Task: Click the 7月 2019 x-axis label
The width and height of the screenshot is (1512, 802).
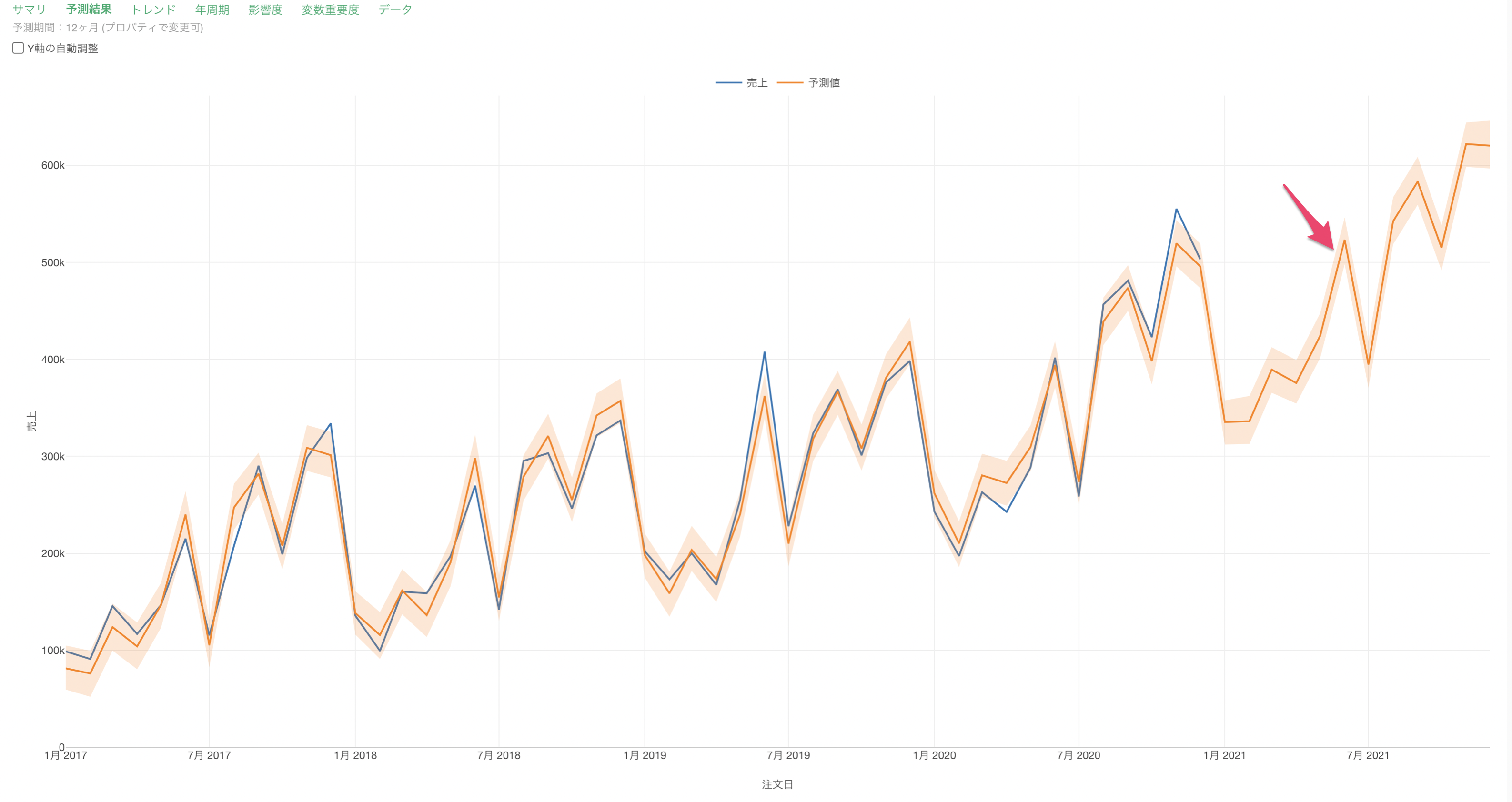Action: pyautogui.click(x=788, y=755)
